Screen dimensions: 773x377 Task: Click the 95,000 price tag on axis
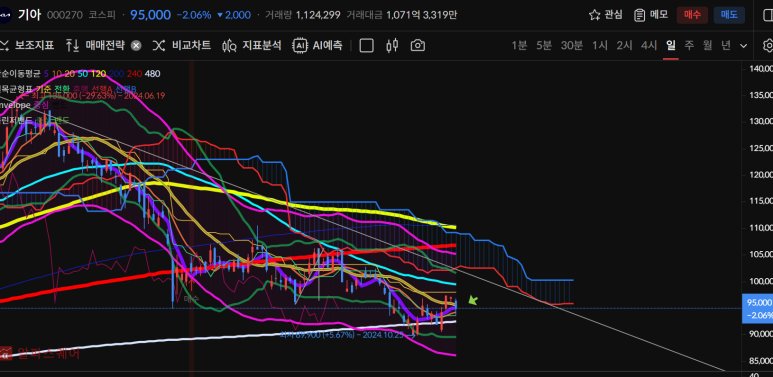click(x=757, y=308)
